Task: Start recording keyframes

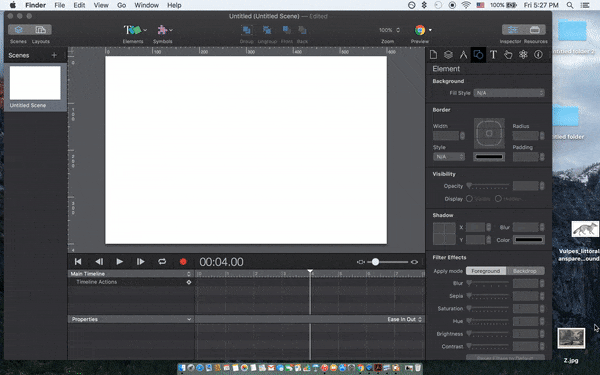Action: (183, 262)
